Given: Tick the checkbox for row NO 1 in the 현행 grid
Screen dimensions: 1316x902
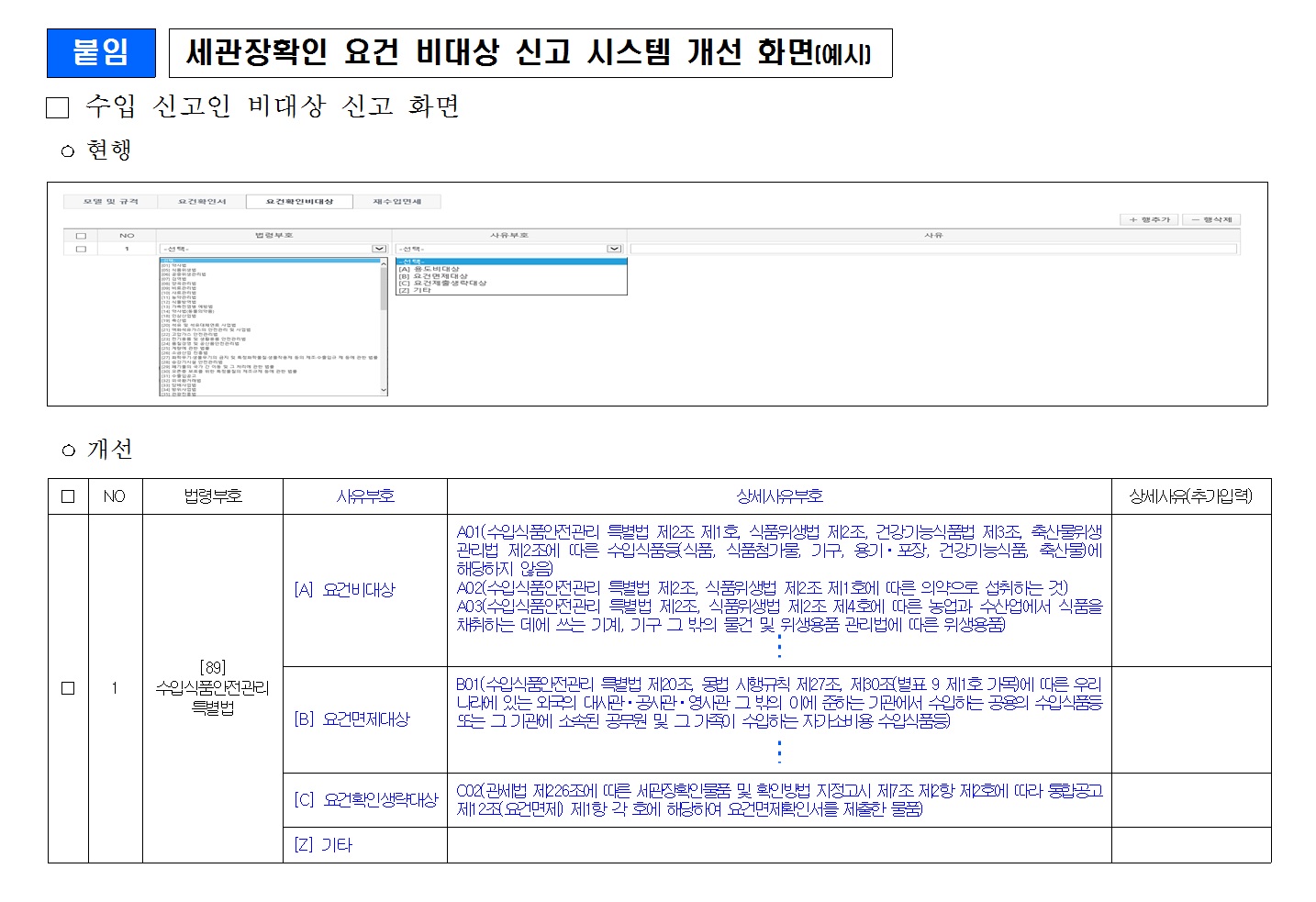Looking at the screenshot, I should [x=81, y=249].
